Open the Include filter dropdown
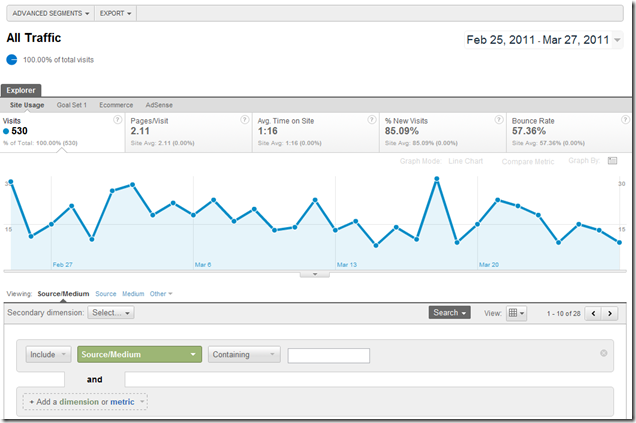This screenshot has width=636, height=423. click(x=48, y=354)
